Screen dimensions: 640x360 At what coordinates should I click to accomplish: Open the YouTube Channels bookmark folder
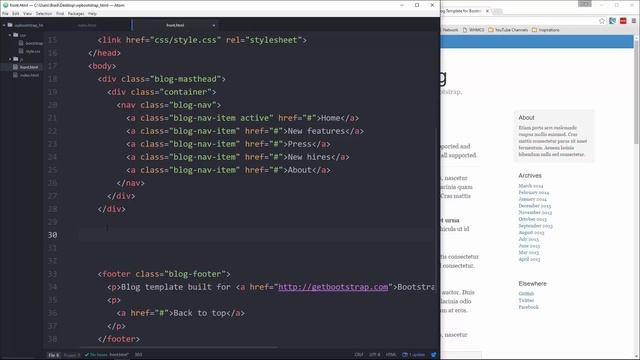[508, 30]
